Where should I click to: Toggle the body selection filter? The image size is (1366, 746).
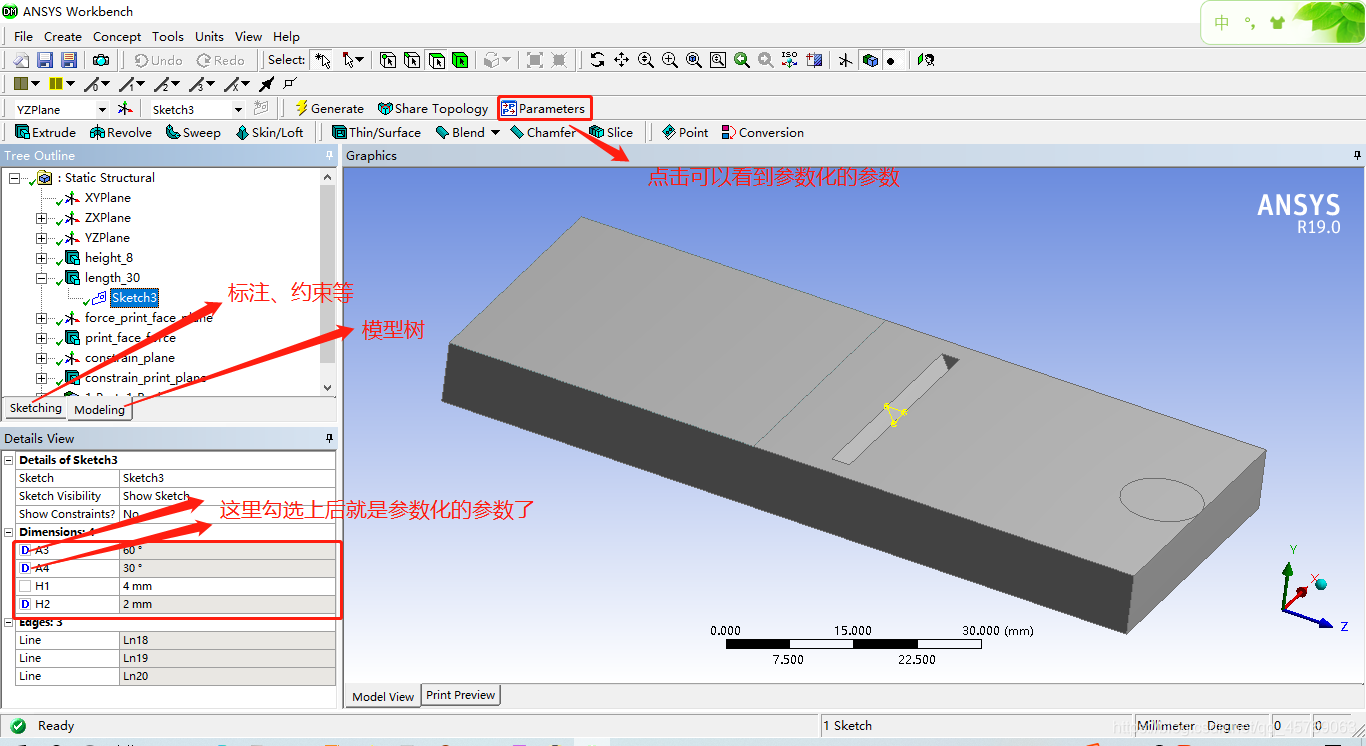click(x=460, y=60)
